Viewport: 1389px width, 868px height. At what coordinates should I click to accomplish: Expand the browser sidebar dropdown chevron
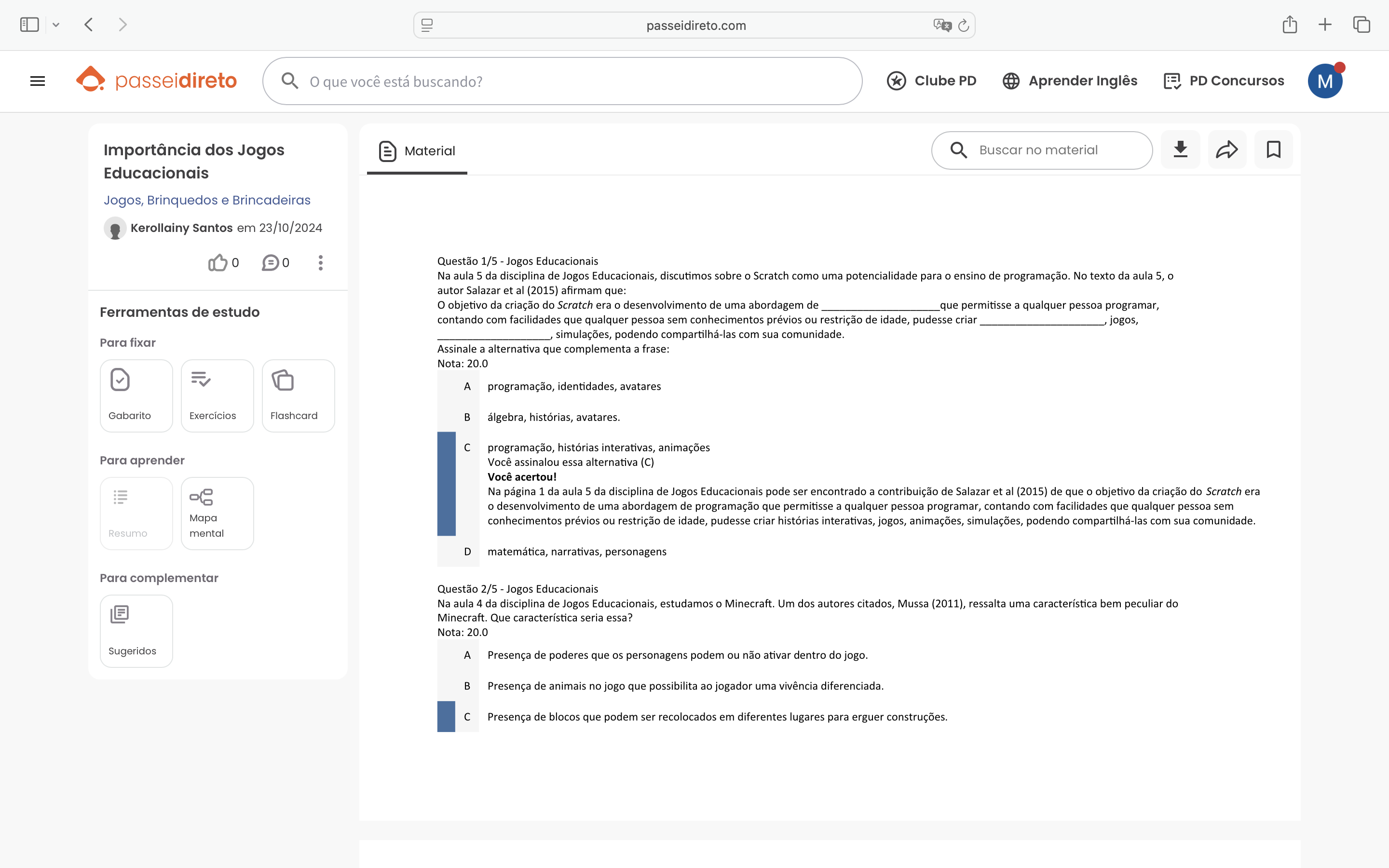[x=55, y=25]
